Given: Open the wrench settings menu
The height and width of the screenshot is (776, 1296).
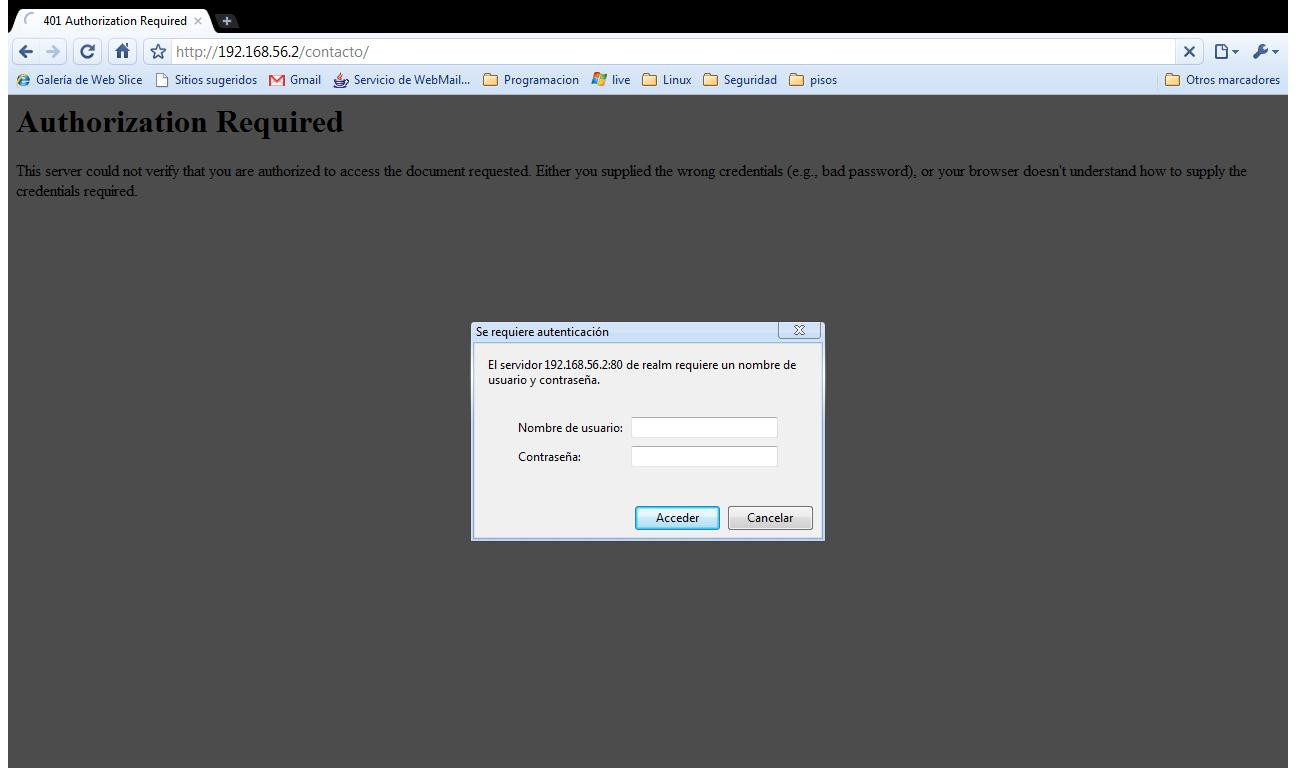Looking at the screenshot, I should (x=1266, y=52).
